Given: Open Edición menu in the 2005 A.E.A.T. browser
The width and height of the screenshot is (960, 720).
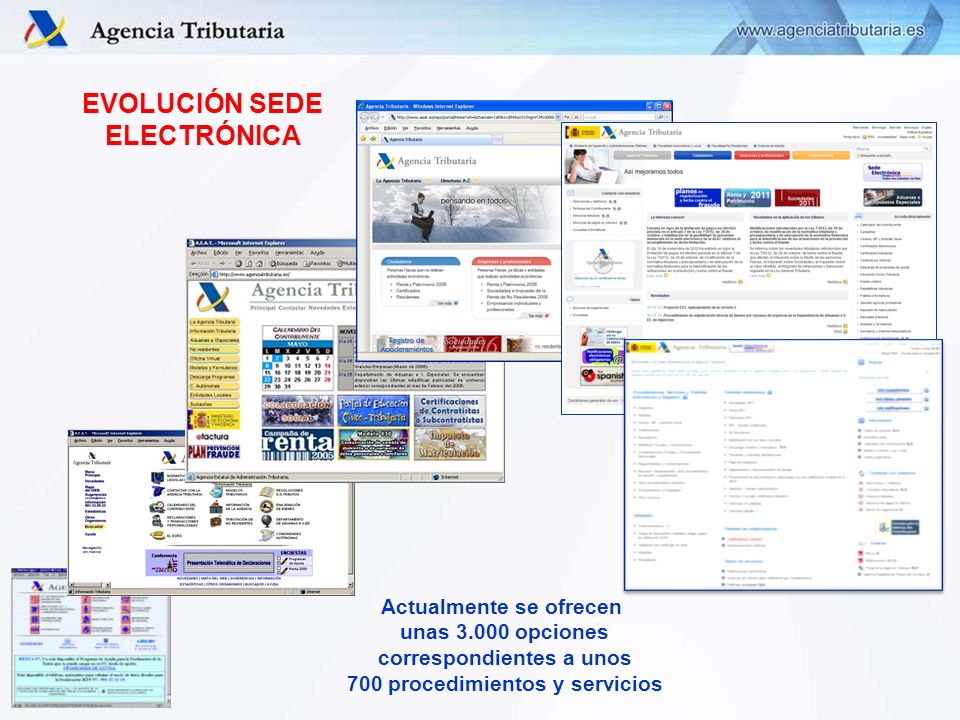Looking at the screenshot, I should tap(220, 252).
